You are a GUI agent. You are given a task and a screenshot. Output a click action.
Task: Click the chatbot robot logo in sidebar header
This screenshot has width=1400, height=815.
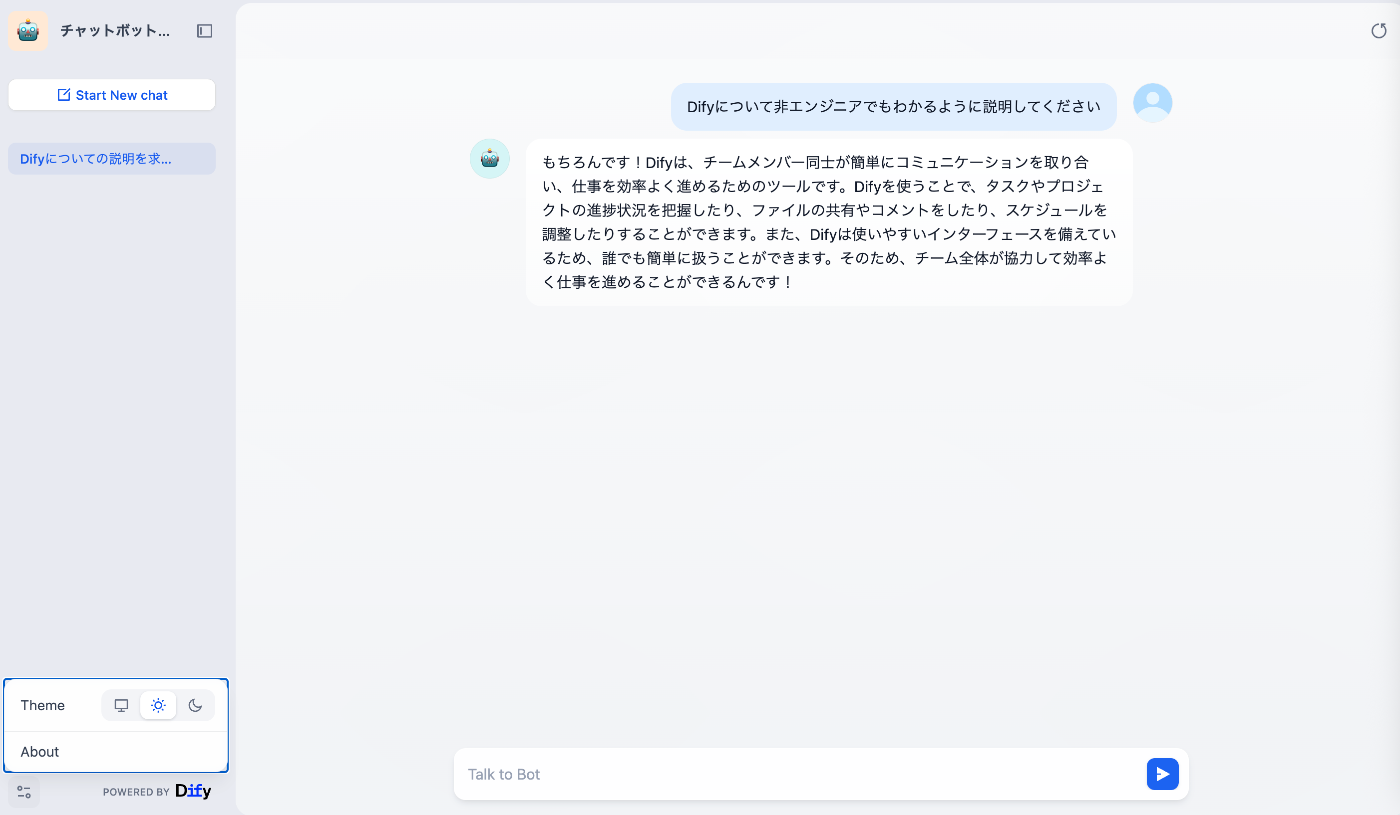pyautogui.click(x=28, y=31)
